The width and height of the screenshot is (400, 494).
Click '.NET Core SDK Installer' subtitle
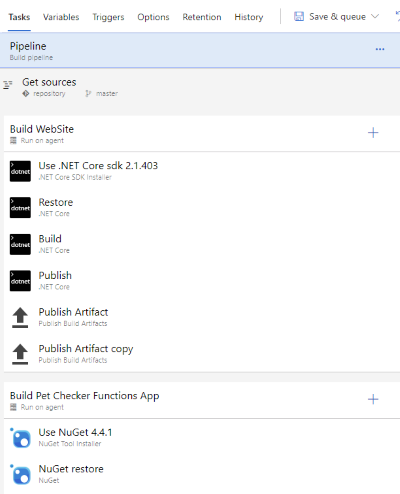pos(75,177)
